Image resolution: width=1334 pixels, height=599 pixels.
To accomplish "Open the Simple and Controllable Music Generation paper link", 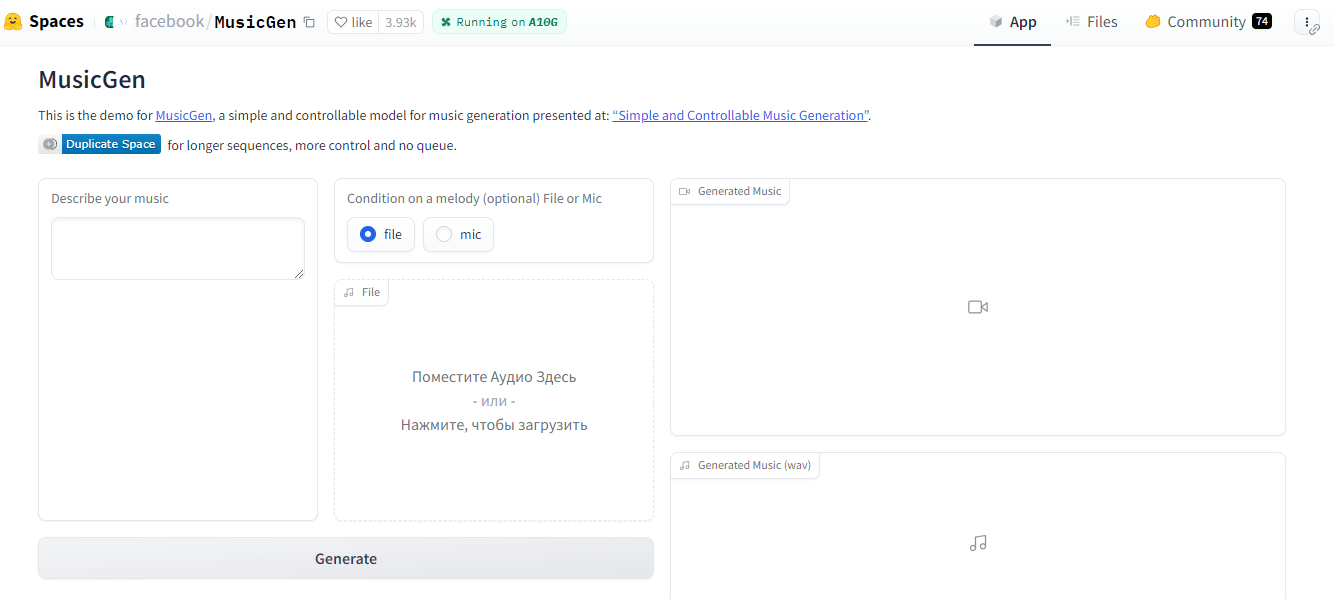I will (x=740, y=115).
